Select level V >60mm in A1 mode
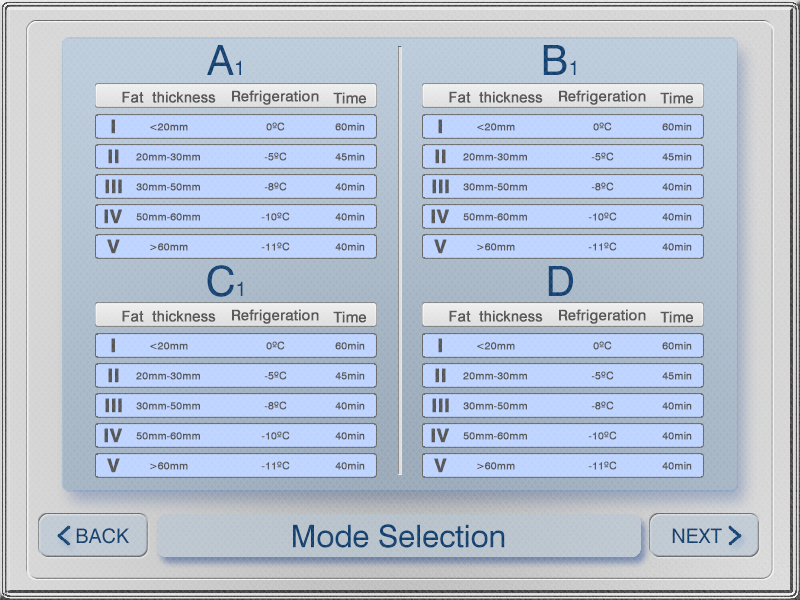The height and width of the screenshot is (600, 800). point(236,247)
